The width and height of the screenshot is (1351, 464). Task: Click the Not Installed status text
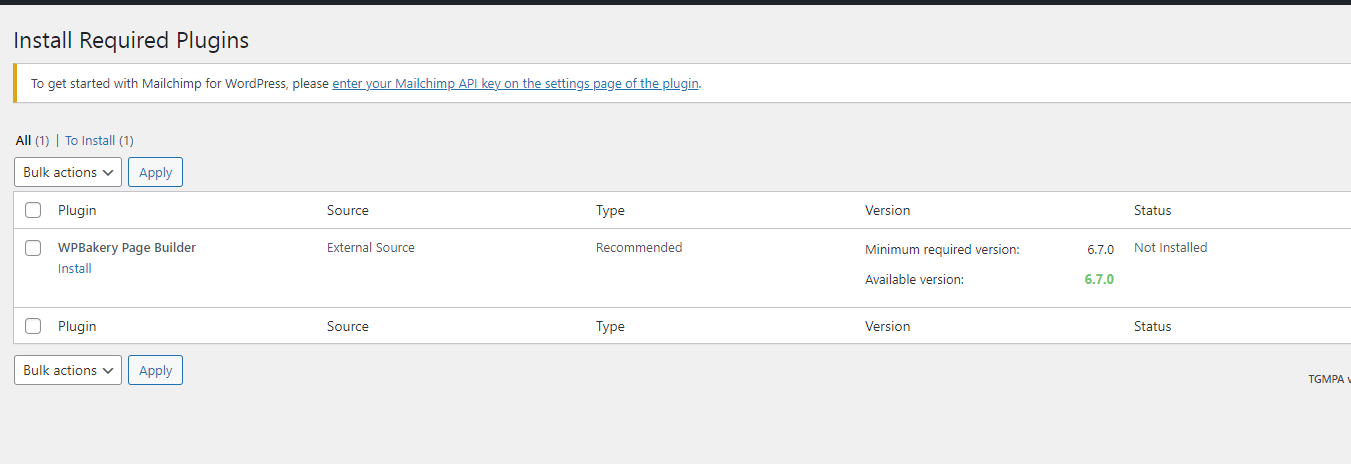[x=1170, y=247]
